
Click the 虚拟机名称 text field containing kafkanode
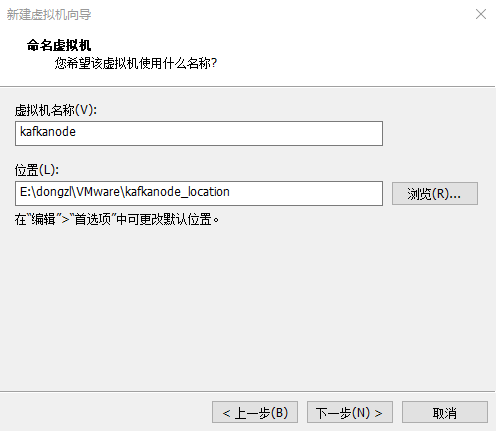[199, 133]
